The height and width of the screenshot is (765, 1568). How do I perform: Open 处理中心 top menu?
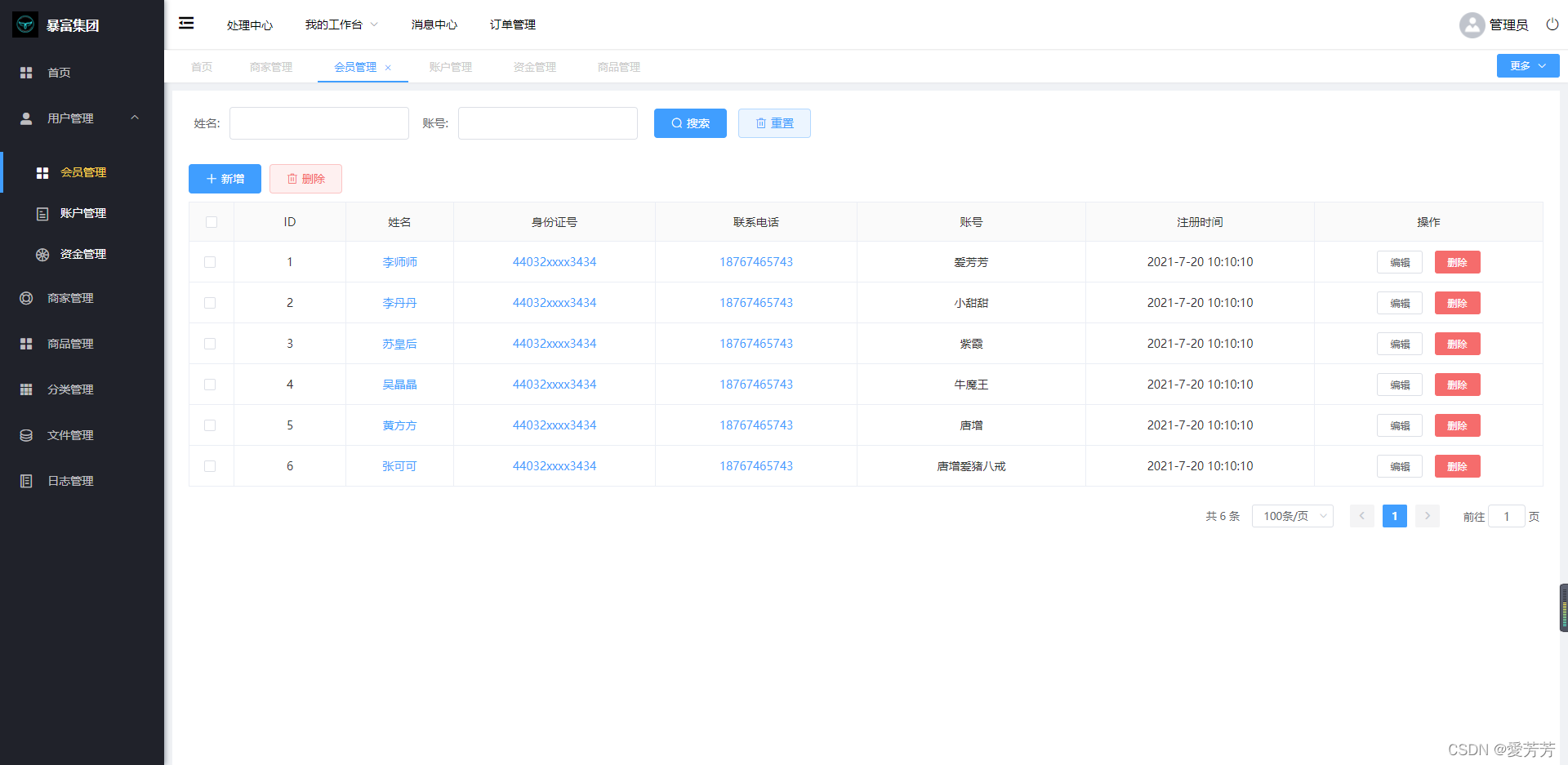(x=250, y=25)
